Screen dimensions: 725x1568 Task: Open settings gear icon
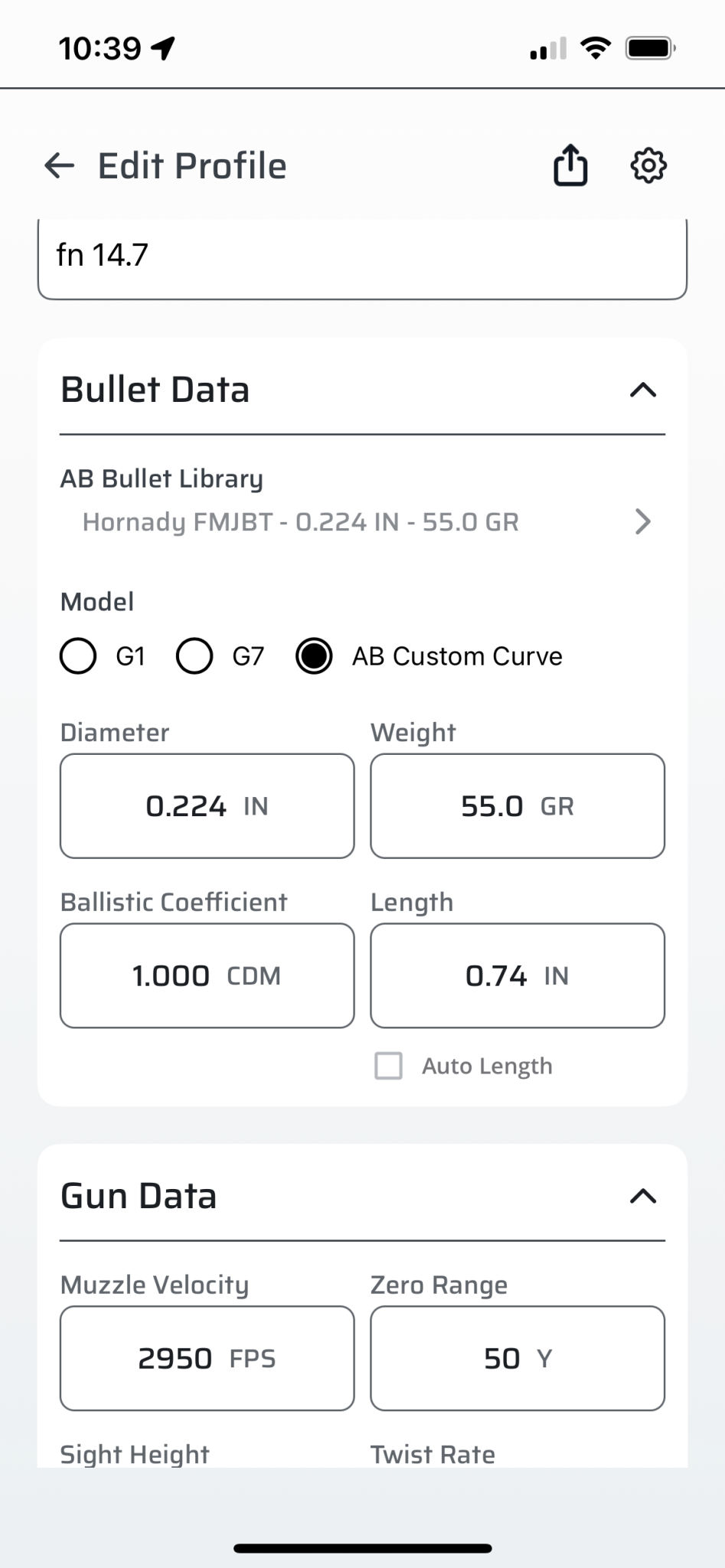[x=648, y=165]
